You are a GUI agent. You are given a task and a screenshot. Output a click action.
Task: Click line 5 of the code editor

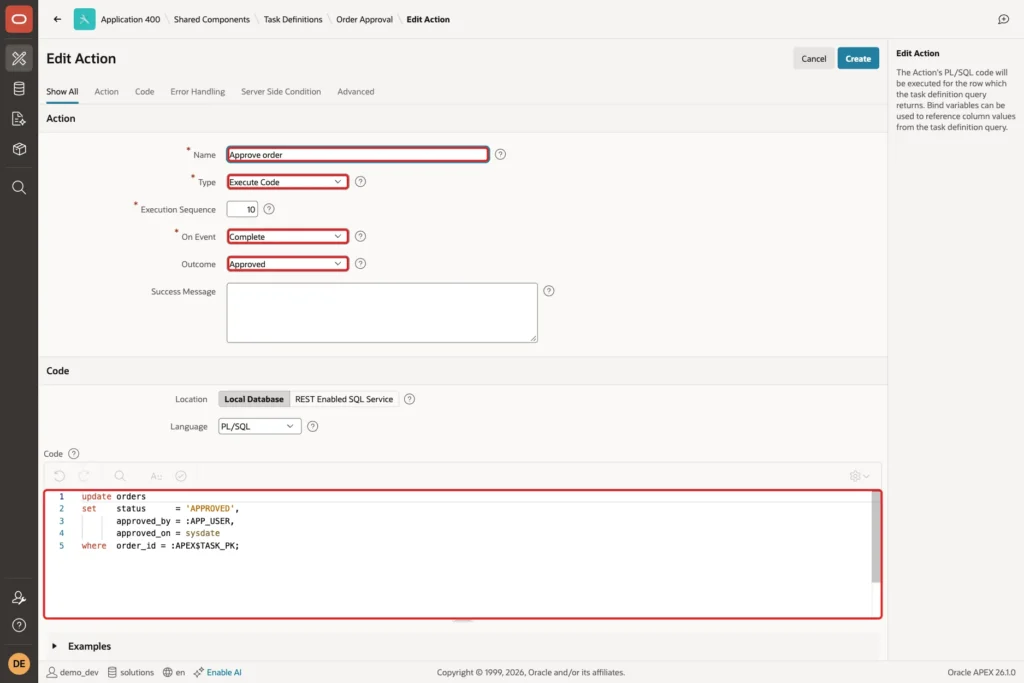tap(161, 545)
